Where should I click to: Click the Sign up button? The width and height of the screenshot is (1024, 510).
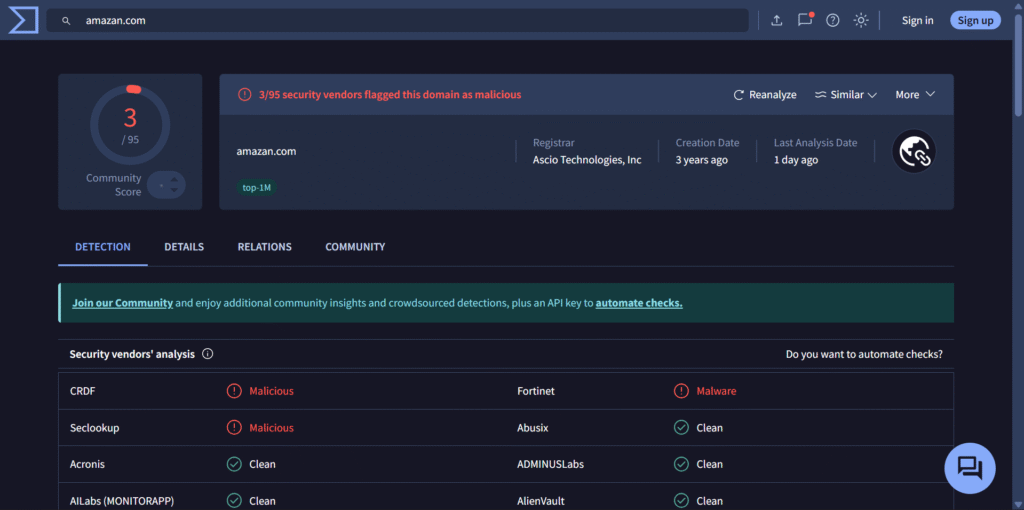tap(975, 20)
